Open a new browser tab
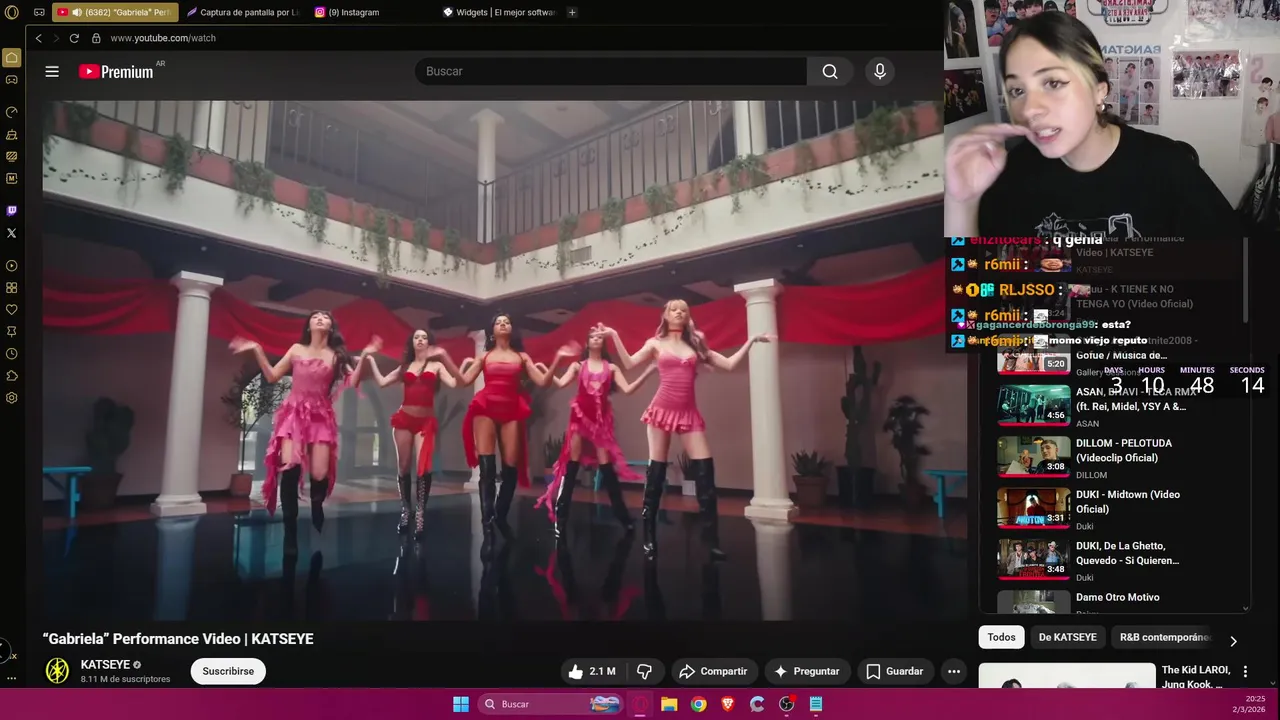The image size is (1280, 720). (x=572, y=12)
